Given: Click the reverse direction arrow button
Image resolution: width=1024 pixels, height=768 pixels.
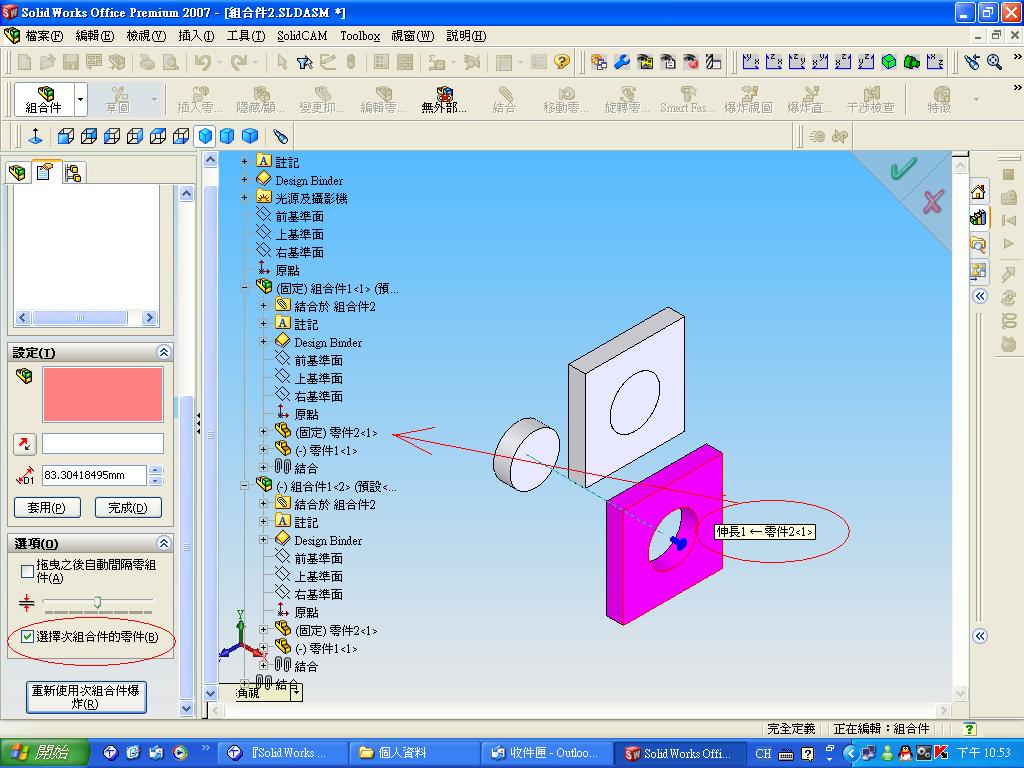Looking at the screenshot, I should [x=25, y=444].
